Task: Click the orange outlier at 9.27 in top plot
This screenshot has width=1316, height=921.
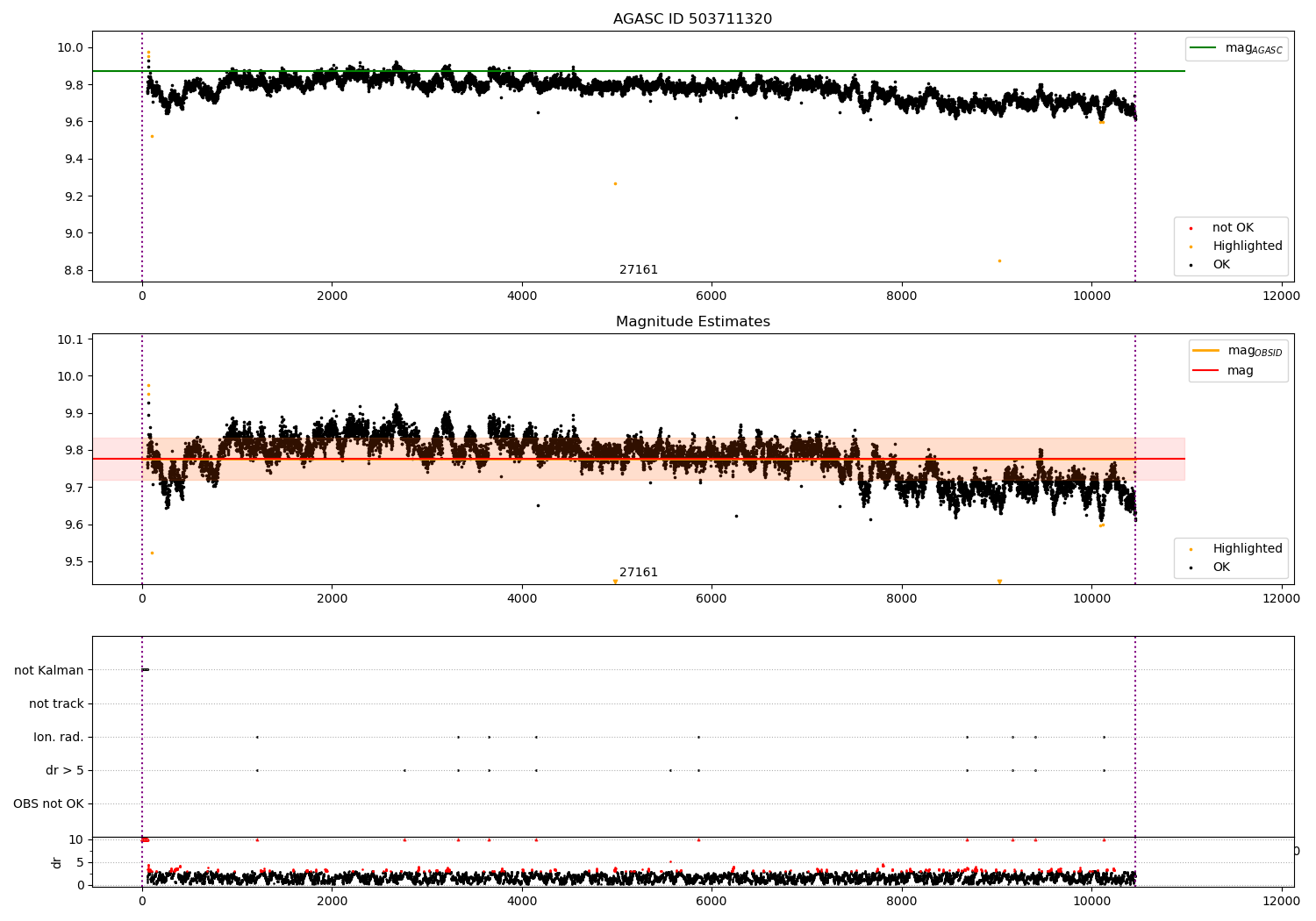Action: (615, 183)
